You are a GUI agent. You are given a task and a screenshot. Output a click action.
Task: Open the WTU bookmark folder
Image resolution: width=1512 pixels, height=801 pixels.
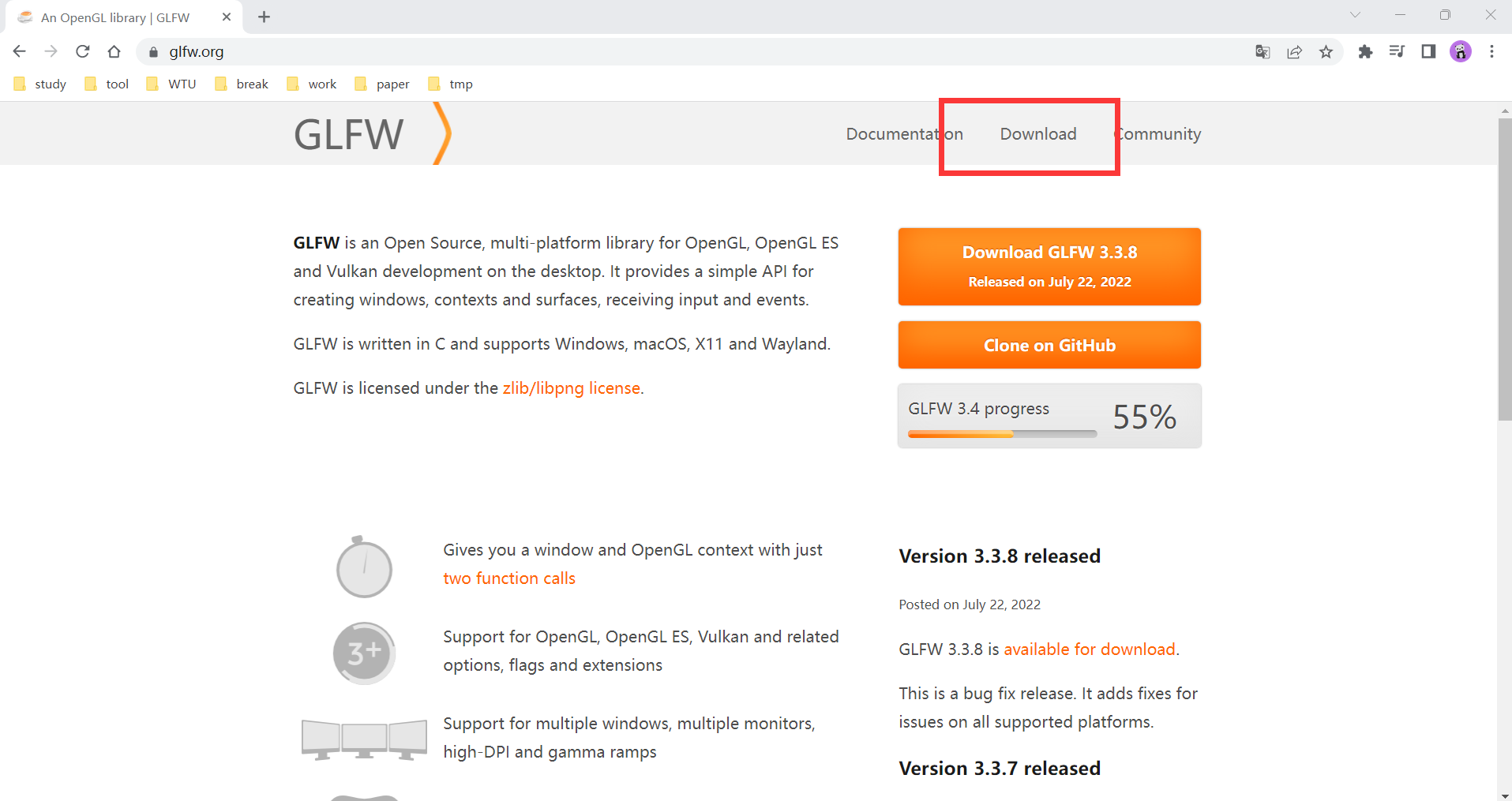point(172,84)
